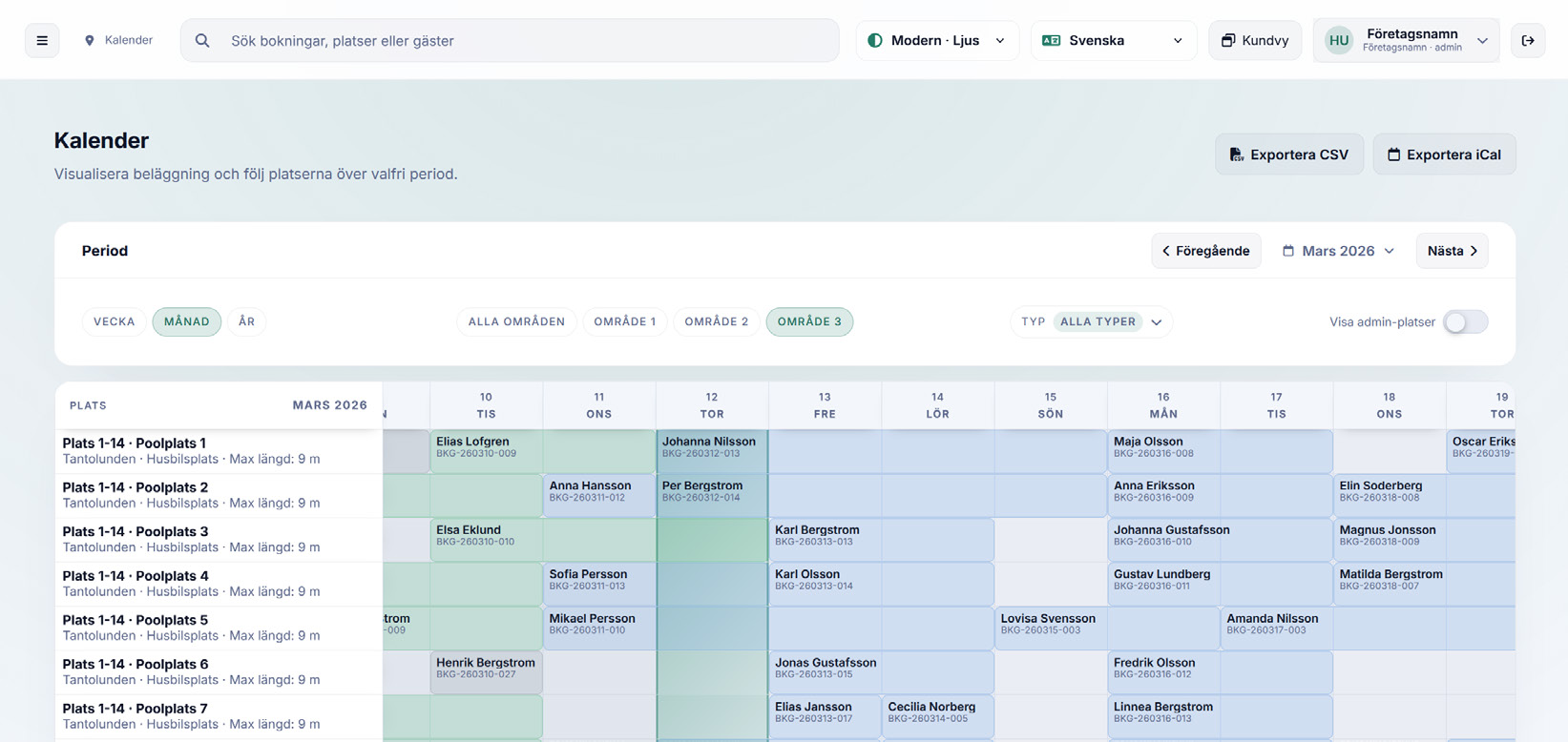Image resolution: width=1568 pixels, height=742 pixels.
Task: Open the Mars 2026 month picker
Action: coord(1338,251)
